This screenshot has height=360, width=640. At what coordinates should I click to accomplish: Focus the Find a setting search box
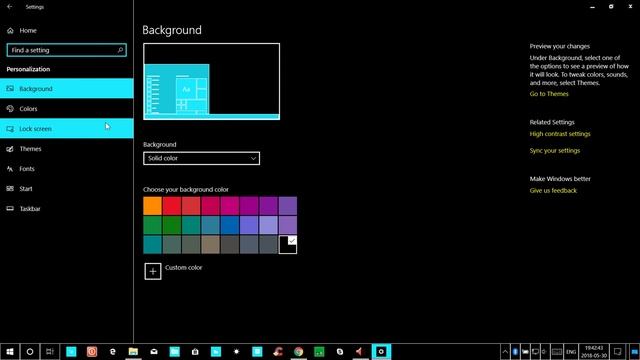(67, 50)
